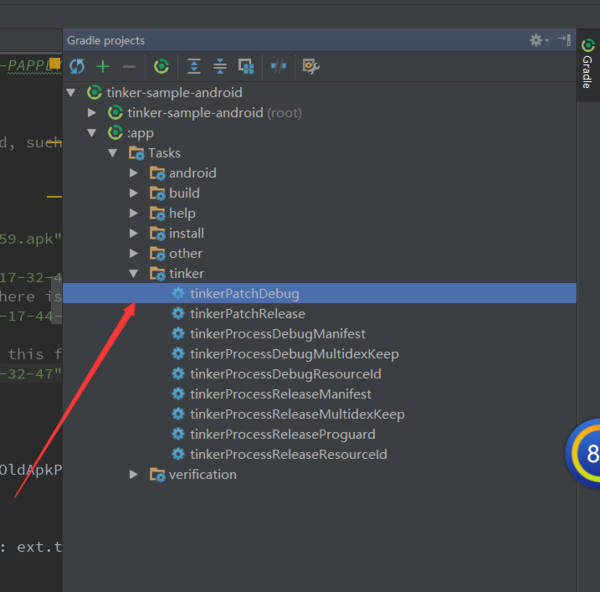Click gear icon beside tinkerPatchRelease
This screenshot has width=600, height=592.
[178, 314]
